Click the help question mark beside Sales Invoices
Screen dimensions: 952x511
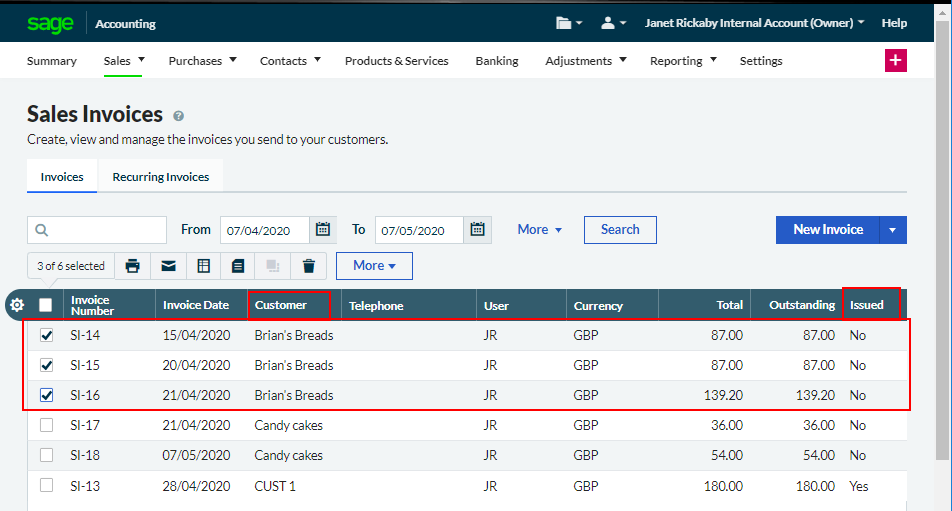pos(179,116)
